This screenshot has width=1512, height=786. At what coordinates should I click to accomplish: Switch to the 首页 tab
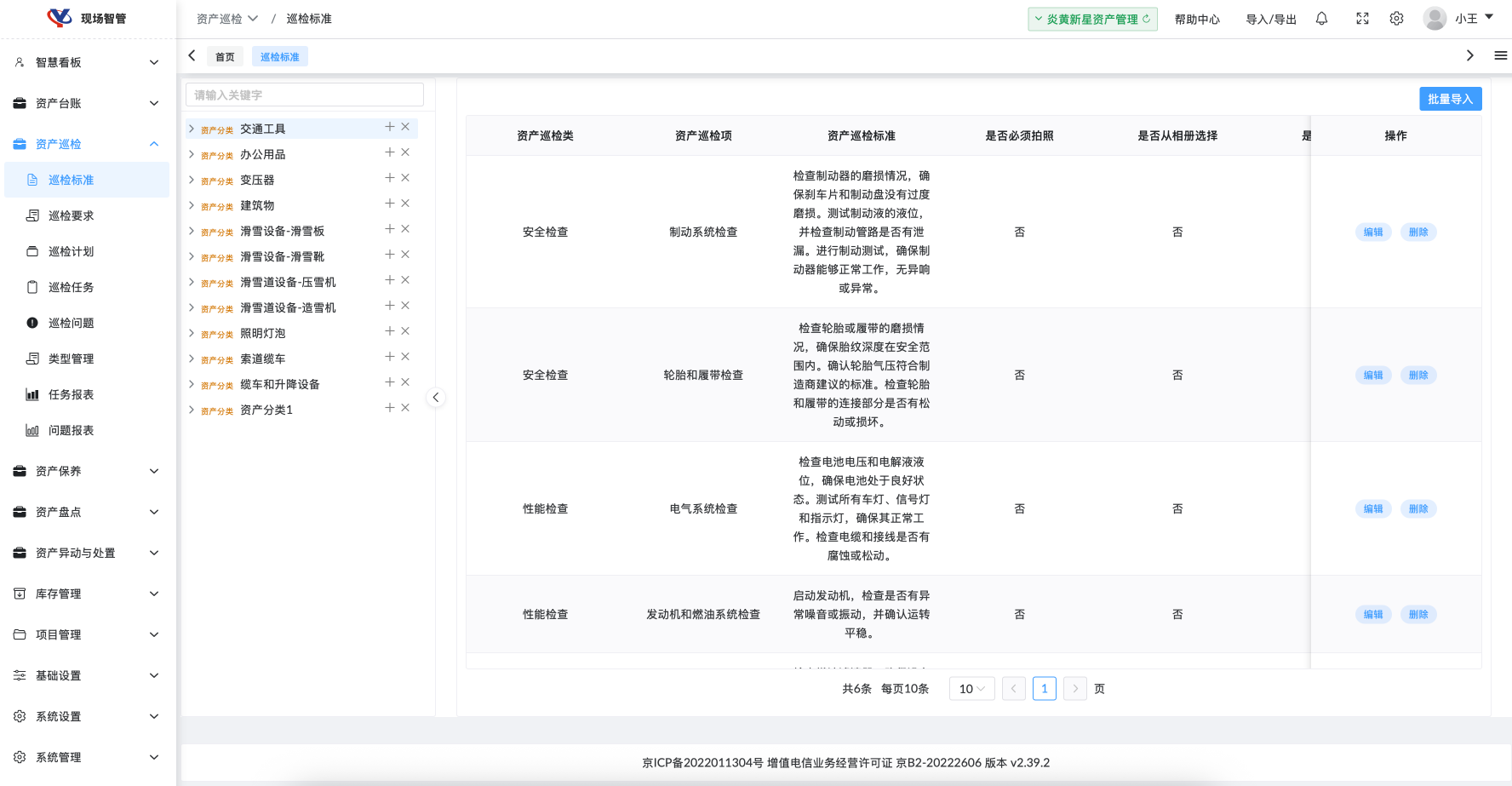click(x=225, y=57)
